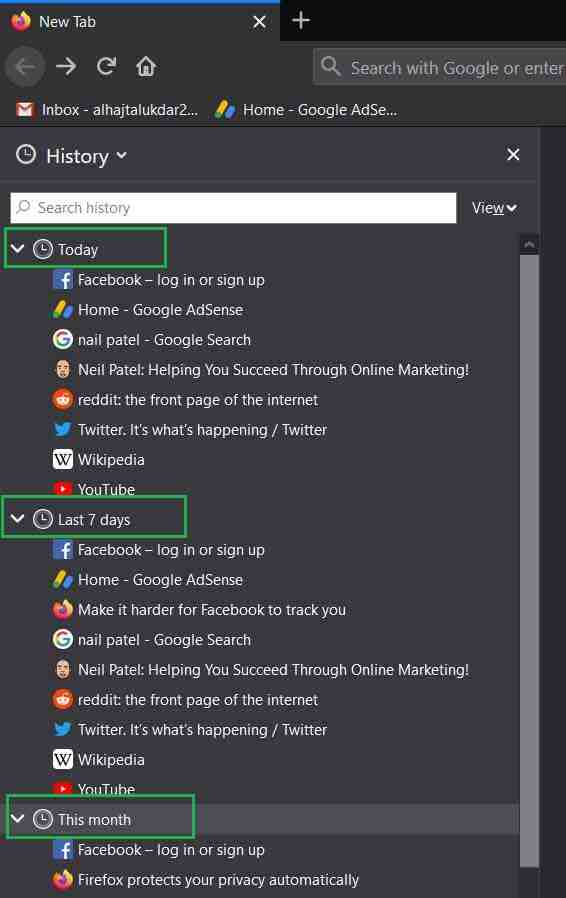Open the Home - Google AdSense bookmark
Viewport: 566px width, 898px height.
(306, 109)
